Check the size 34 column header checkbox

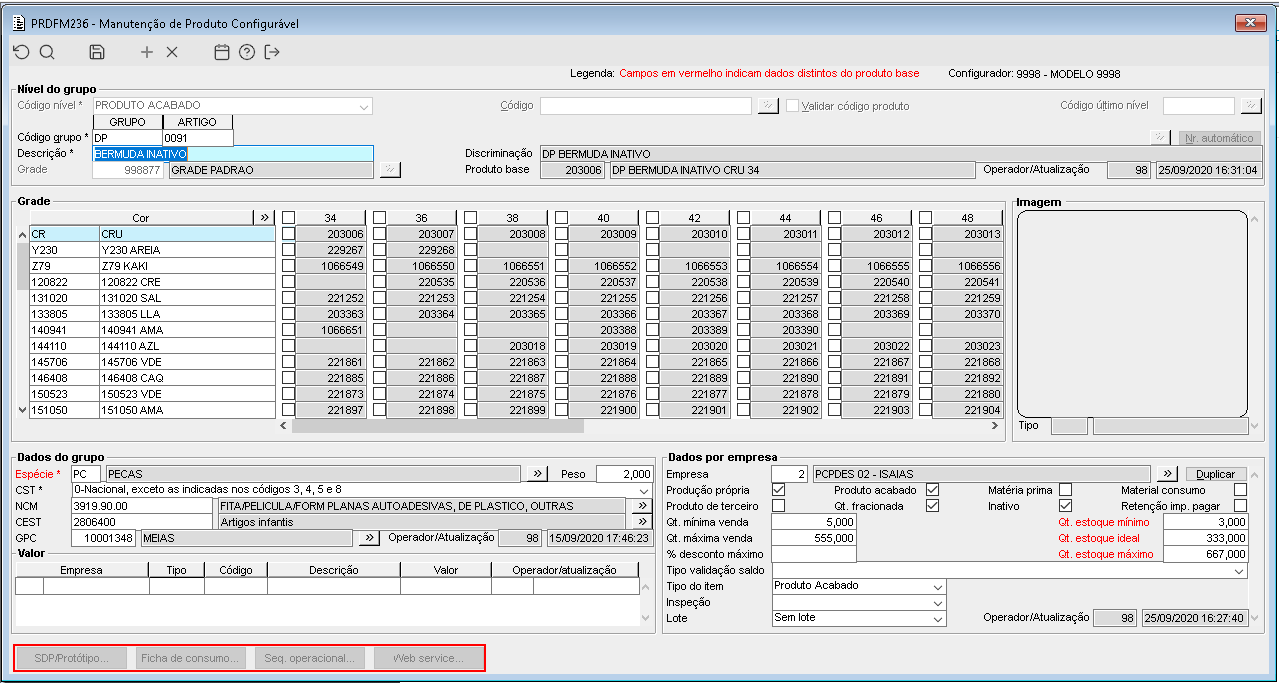(289, 217)
